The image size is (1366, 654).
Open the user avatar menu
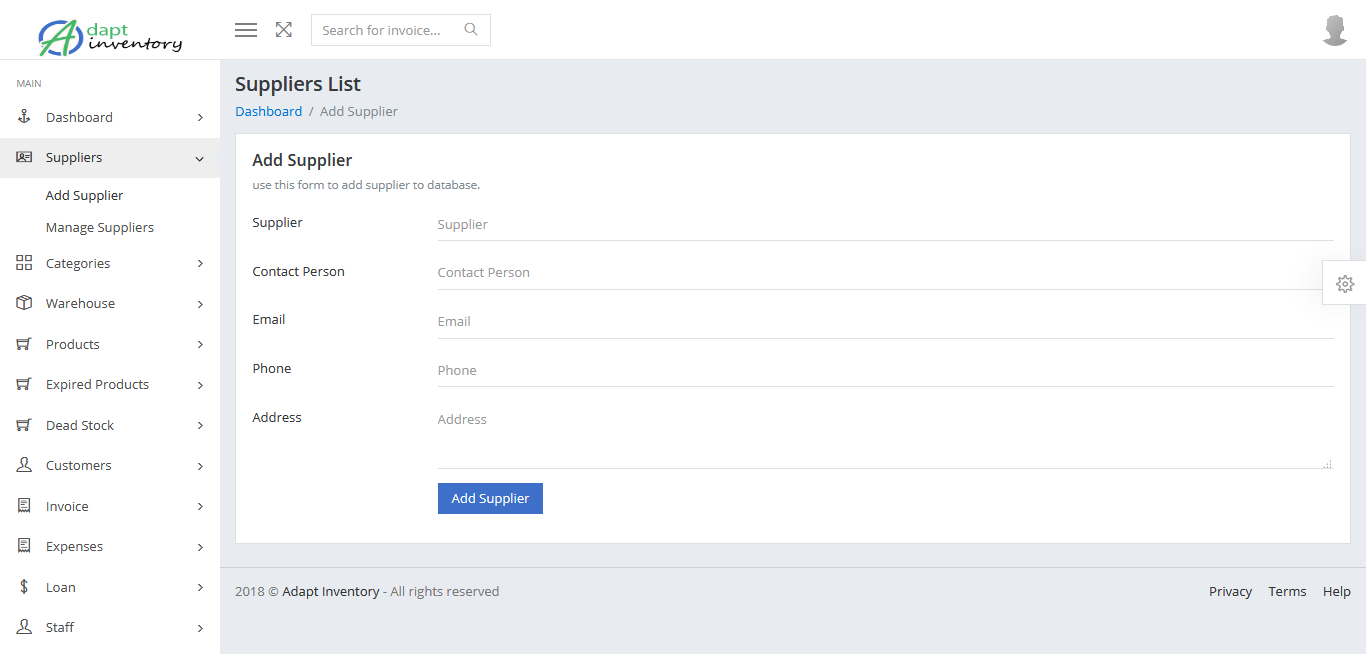coord(1335,30)
